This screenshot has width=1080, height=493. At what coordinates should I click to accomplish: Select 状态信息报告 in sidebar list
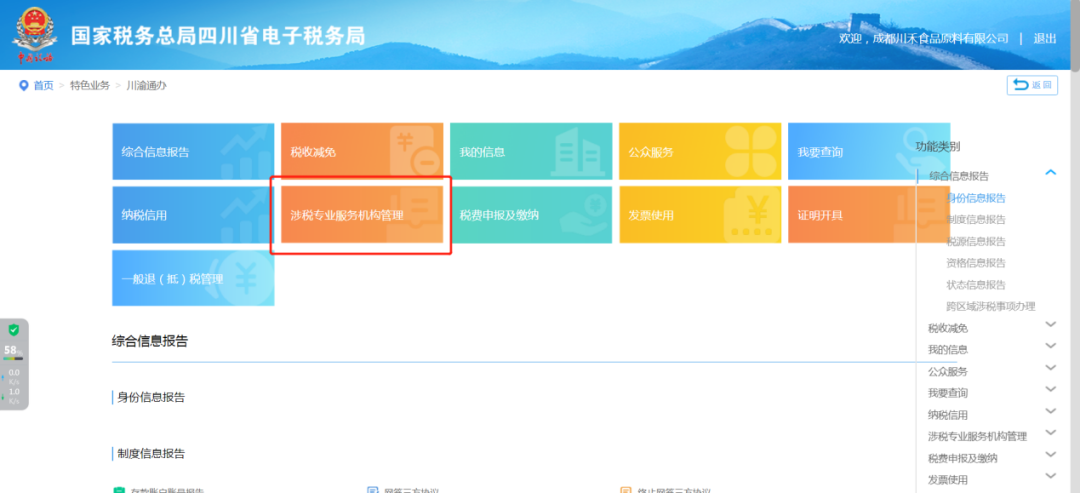click(x=976, y=284)
